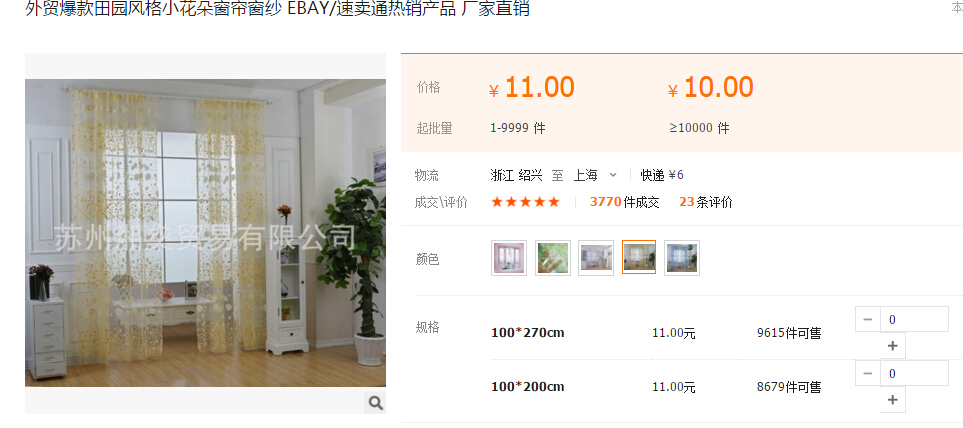This screenshot has width=963, height=428.
Task: Choose the purple curtain color thumbnail
Action: (596, 258)
